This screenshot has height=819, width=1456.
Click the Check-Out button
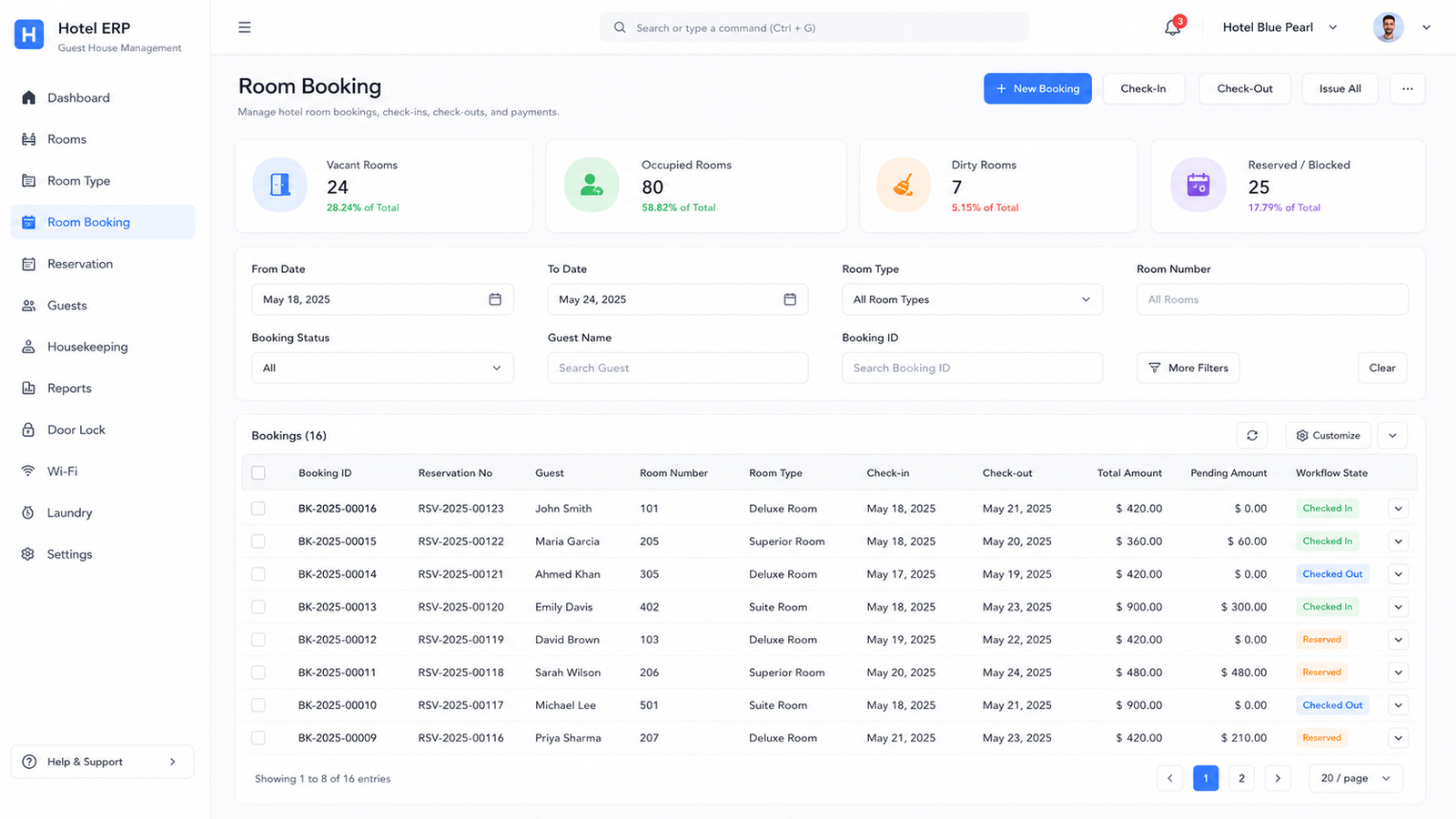tap(1245, 89)
